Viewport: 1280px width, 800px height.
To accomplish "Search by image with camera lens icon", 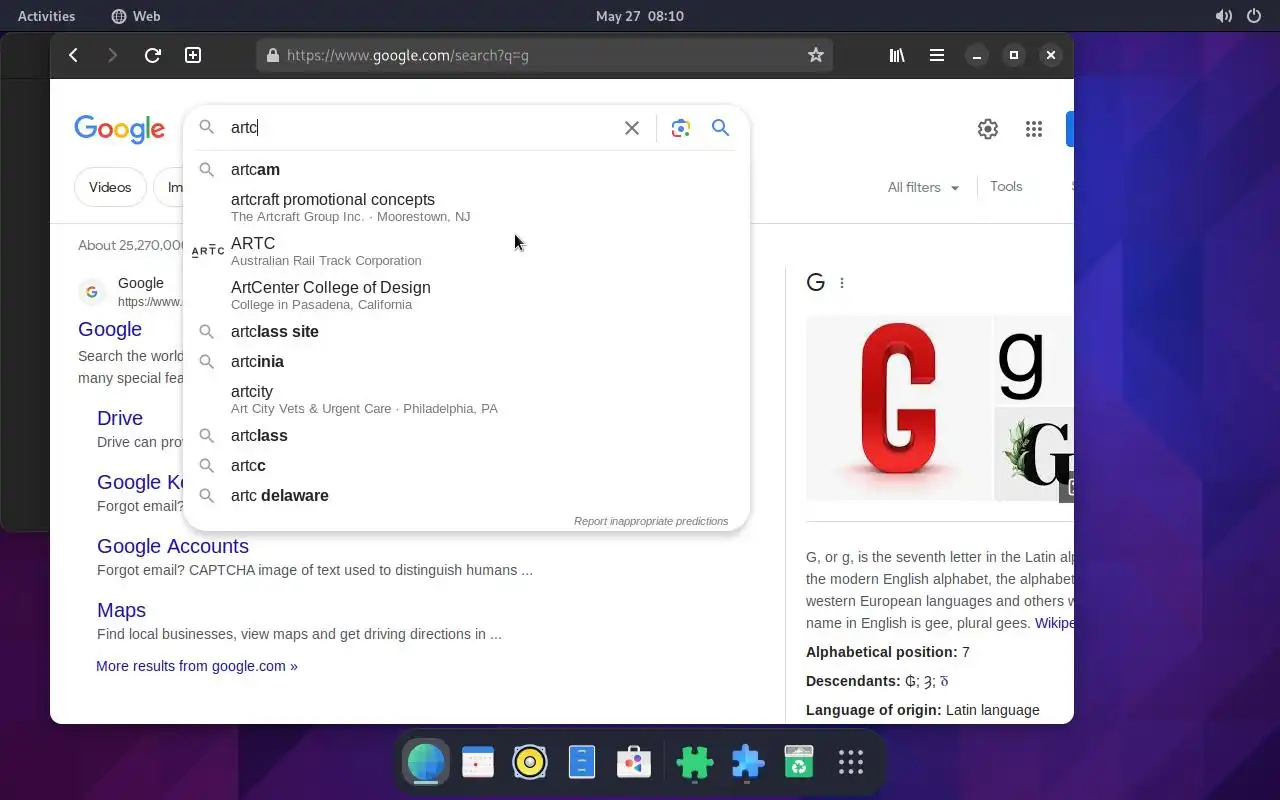I will (681, 128).
